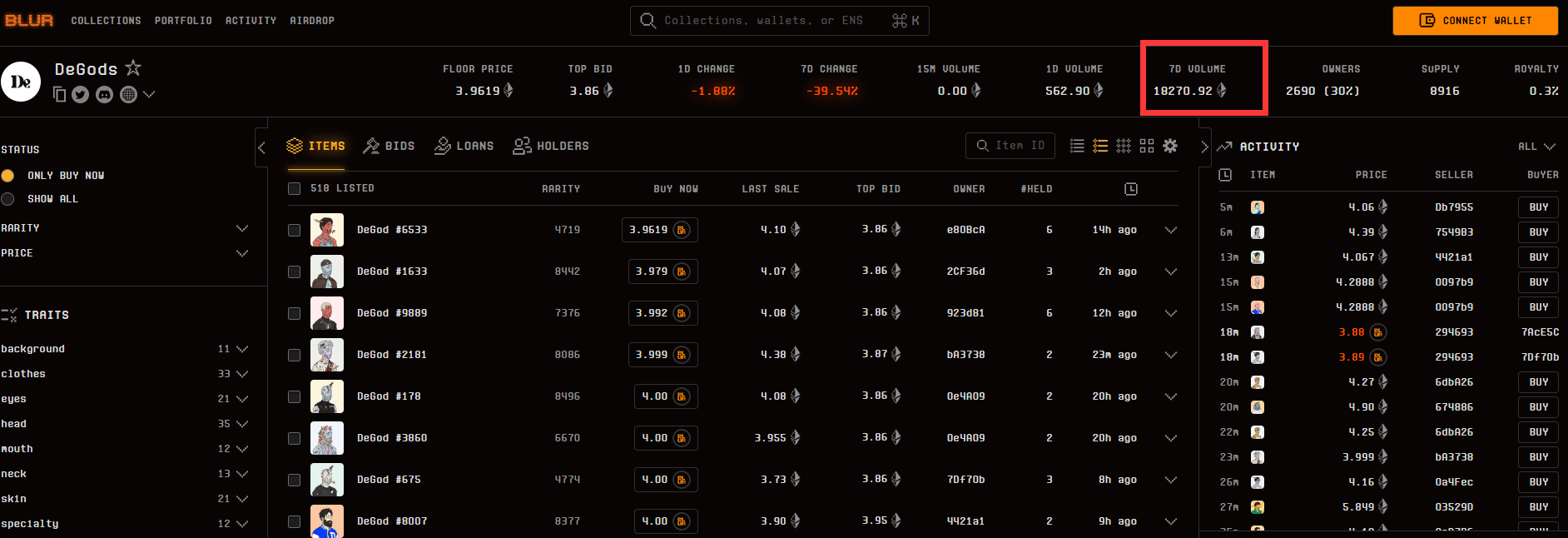Screen dimensions: 1568x538
Task: Copy the collection address with the copy icon
Action: tap(59, 95)
